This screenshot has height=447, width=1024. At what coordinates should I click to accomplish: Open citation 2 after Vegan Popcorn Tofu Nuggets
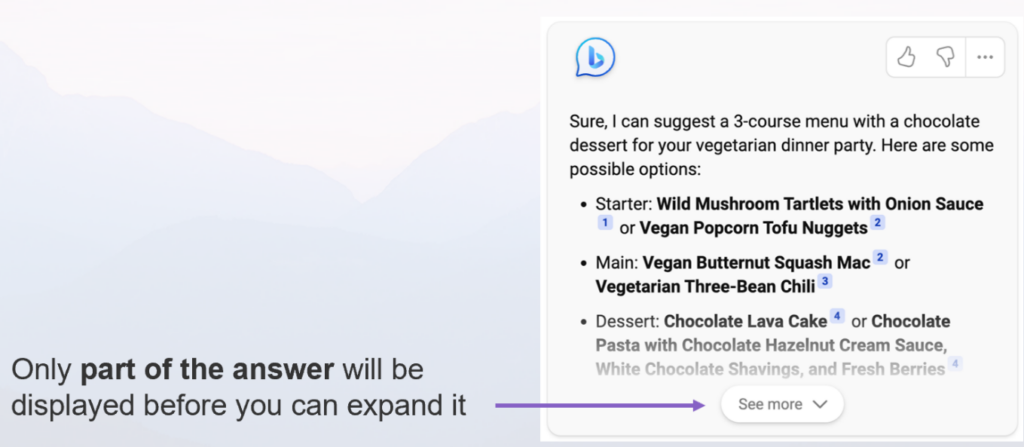[878, 222]
